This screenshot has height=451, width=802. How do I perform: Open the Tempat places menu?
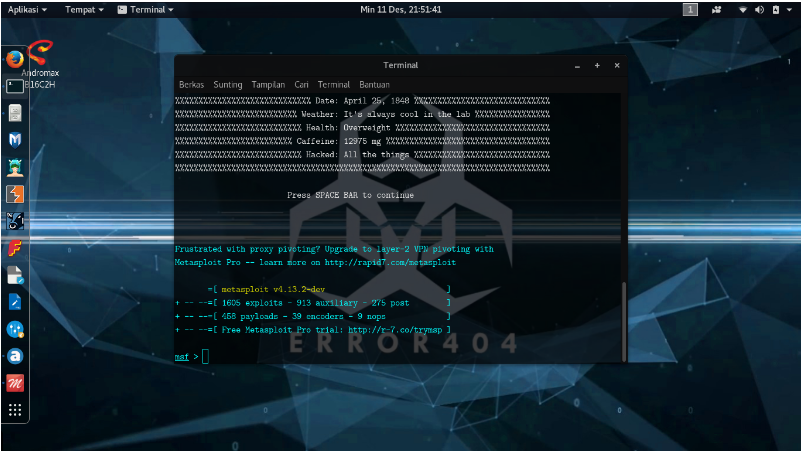click(84, 10)
